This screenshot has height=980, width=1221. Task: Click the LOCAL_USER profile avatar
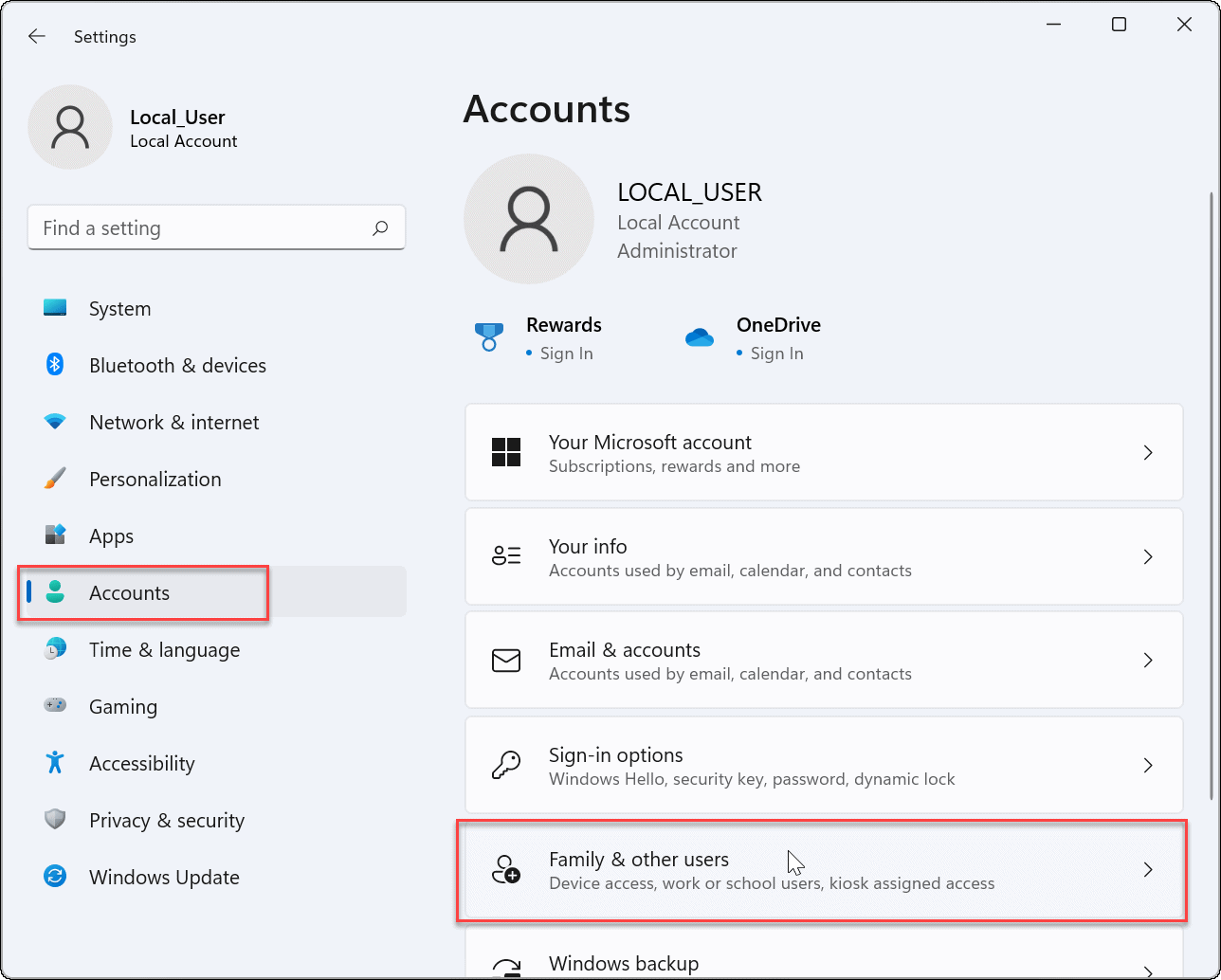[528, 219]
